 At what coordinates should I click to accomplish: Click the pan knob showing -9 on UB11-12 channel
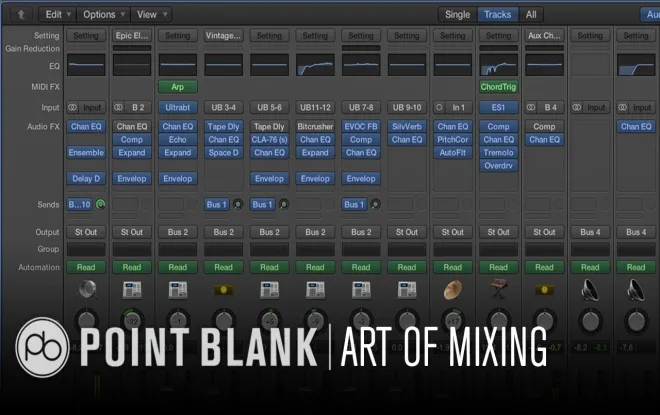pos(315,321)
